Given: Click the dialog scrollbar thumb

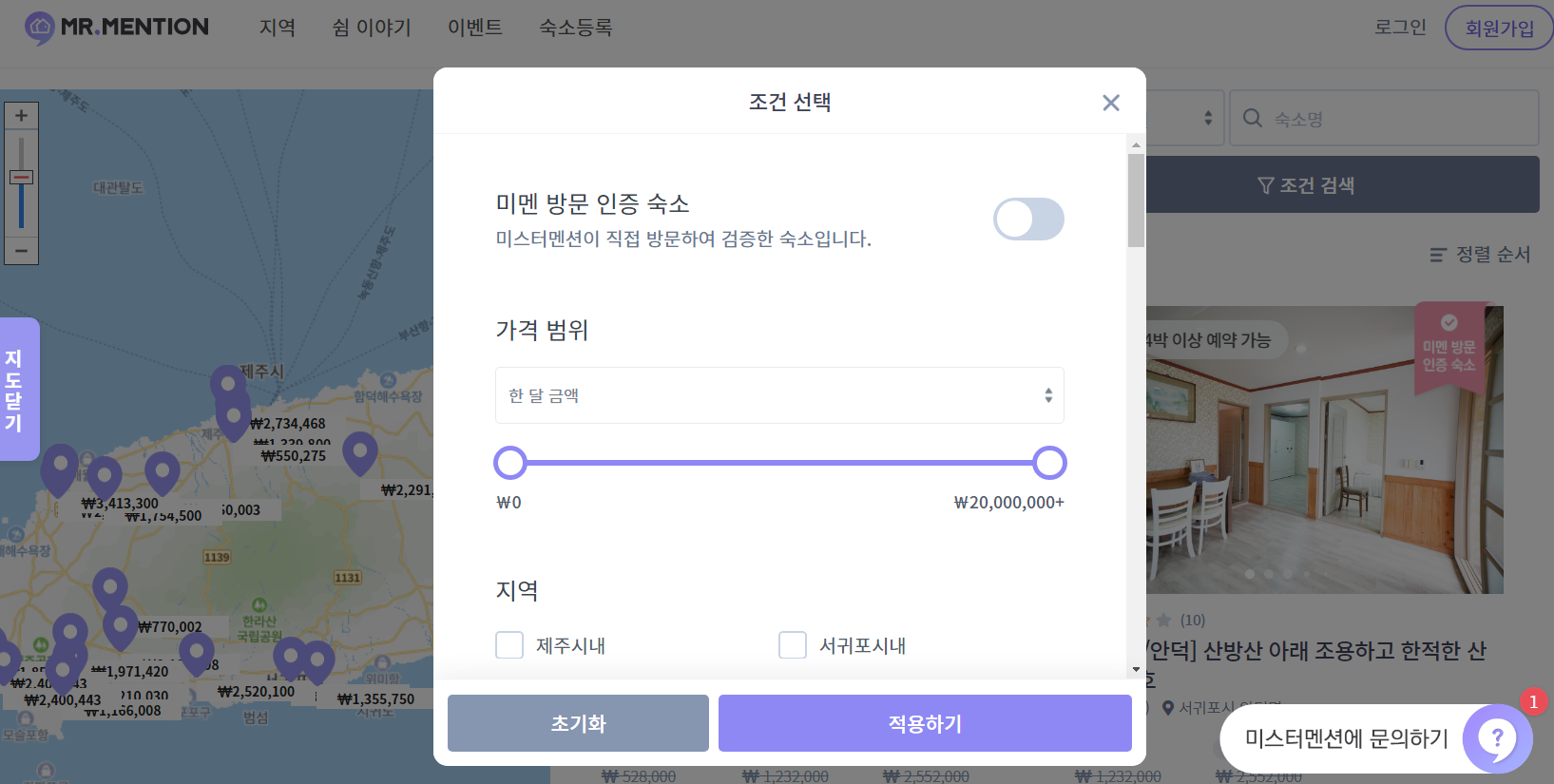Looking at the screenshot, I should [x=1136, y=201].
